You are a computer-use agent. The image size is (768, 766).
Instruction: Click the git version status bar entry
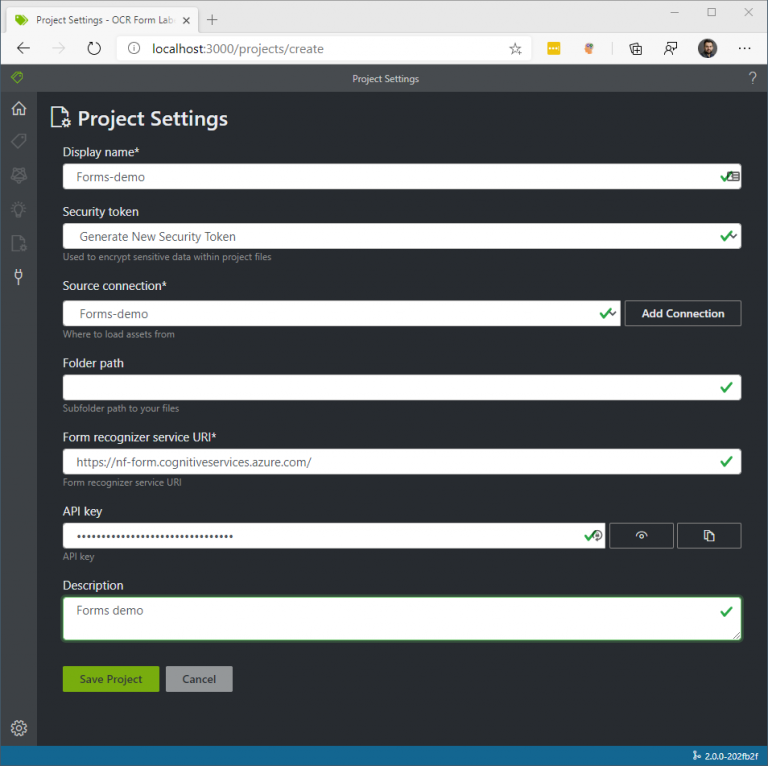tap(725, 756)
